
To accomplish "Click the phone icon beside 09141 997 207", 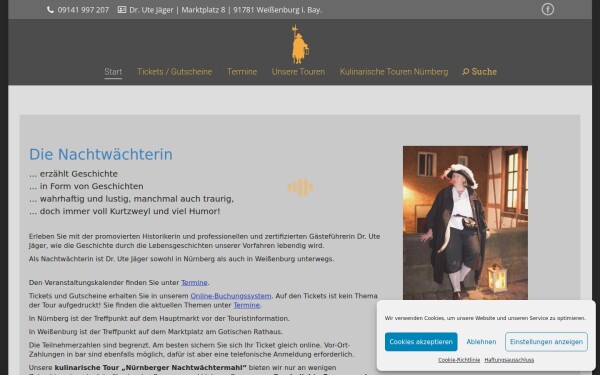I will (50, 10).
